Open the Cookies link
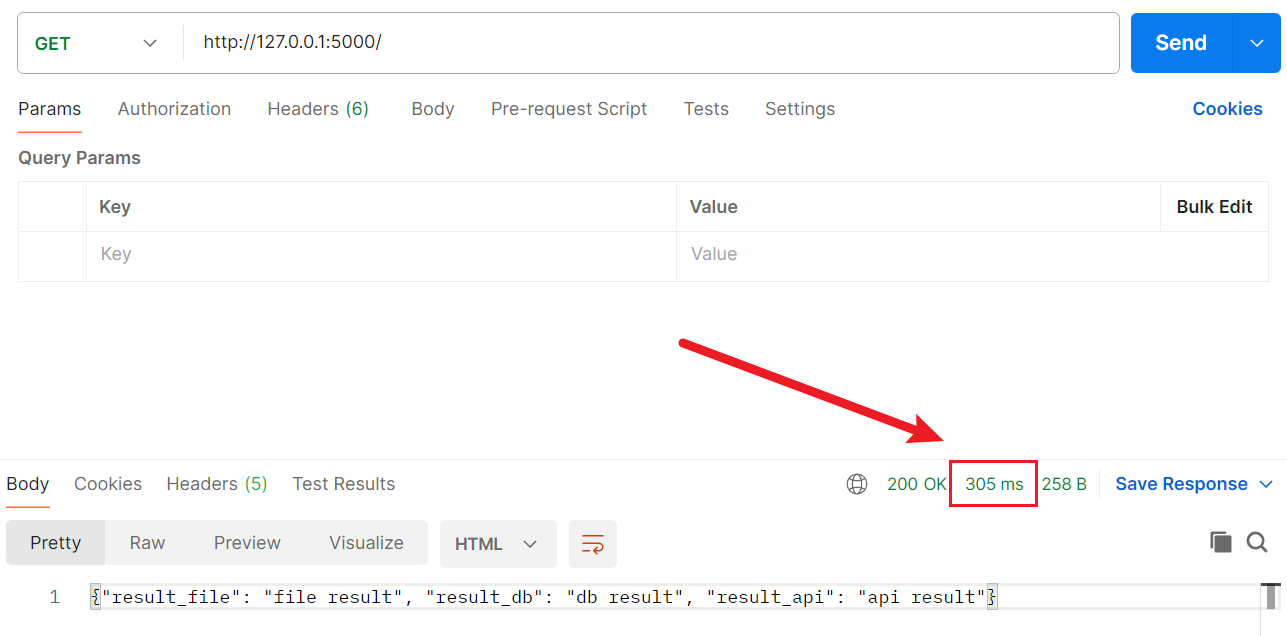Screen dimensions: 1287x636 tap(1227, 109)
